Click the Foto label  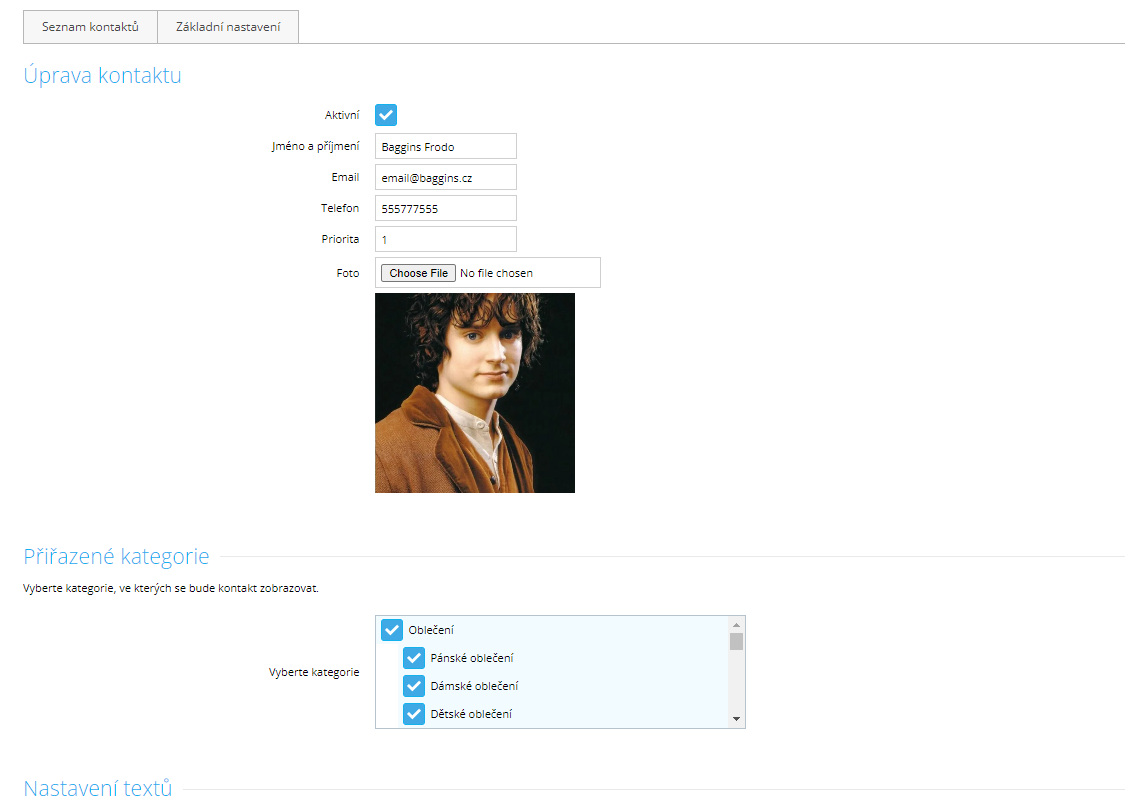click(x=347, y=273)
